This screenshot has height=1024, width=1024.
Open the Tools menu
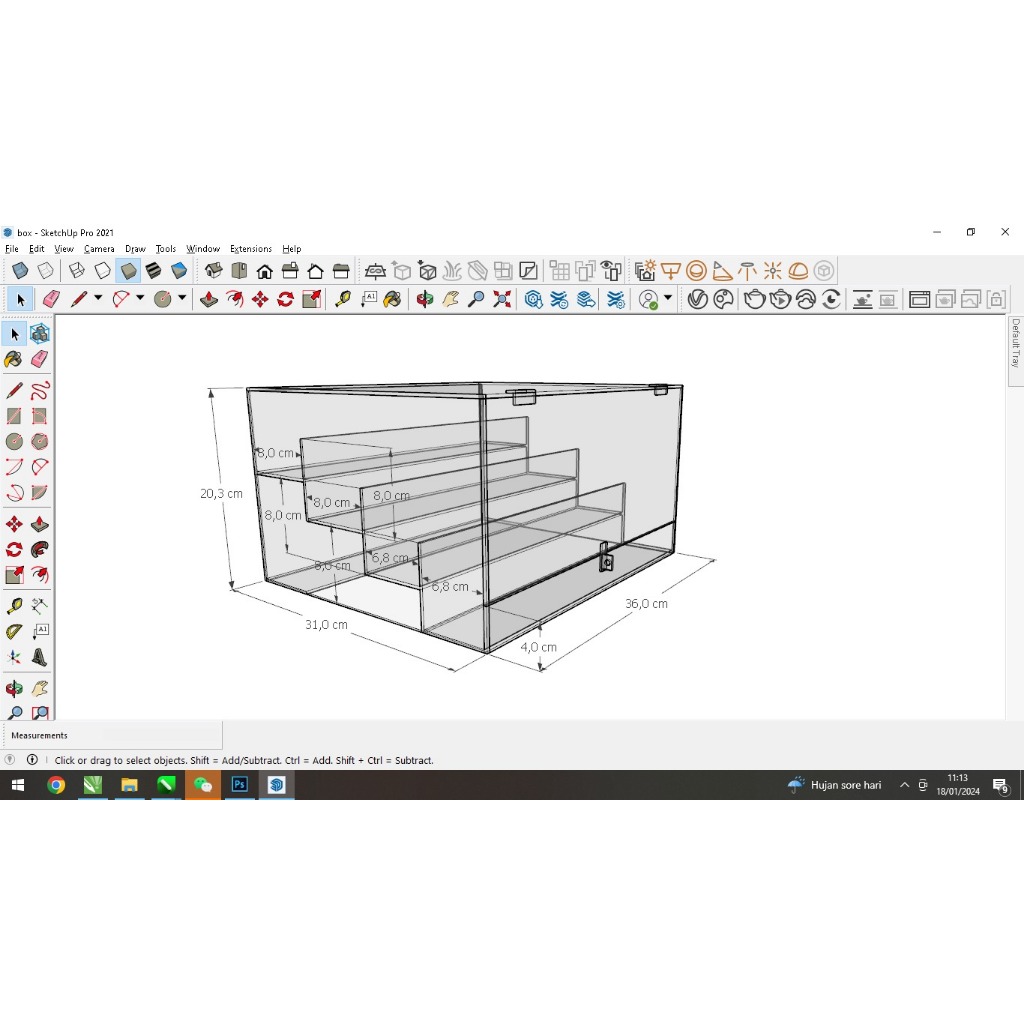166,249
